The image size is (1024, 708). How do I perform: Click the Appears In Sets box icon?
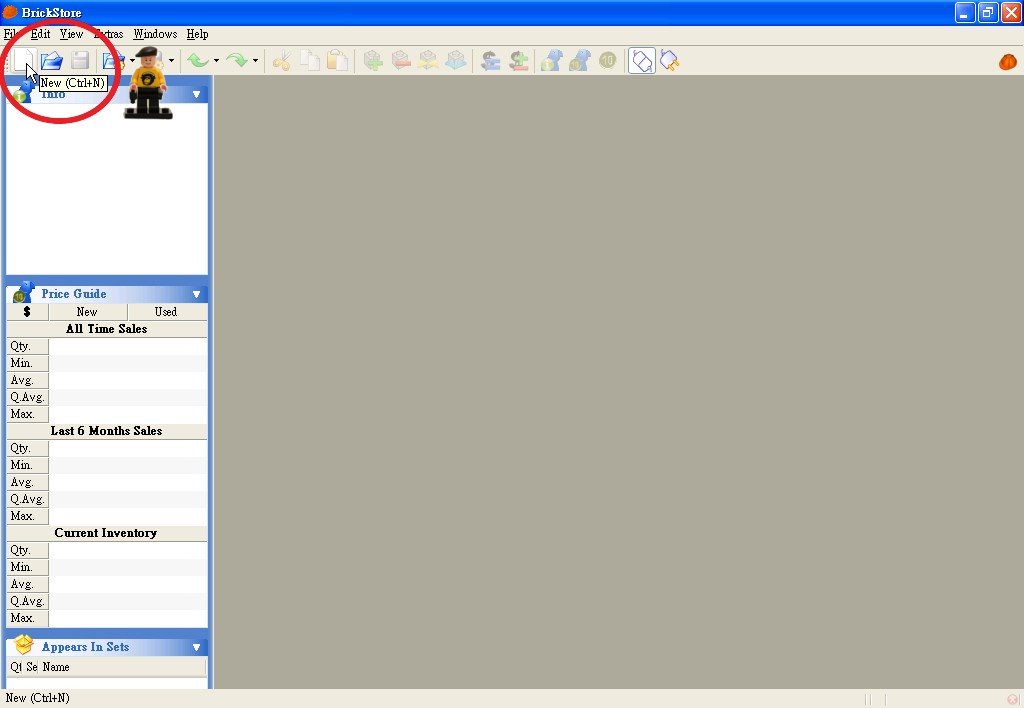tap(24, 645)
